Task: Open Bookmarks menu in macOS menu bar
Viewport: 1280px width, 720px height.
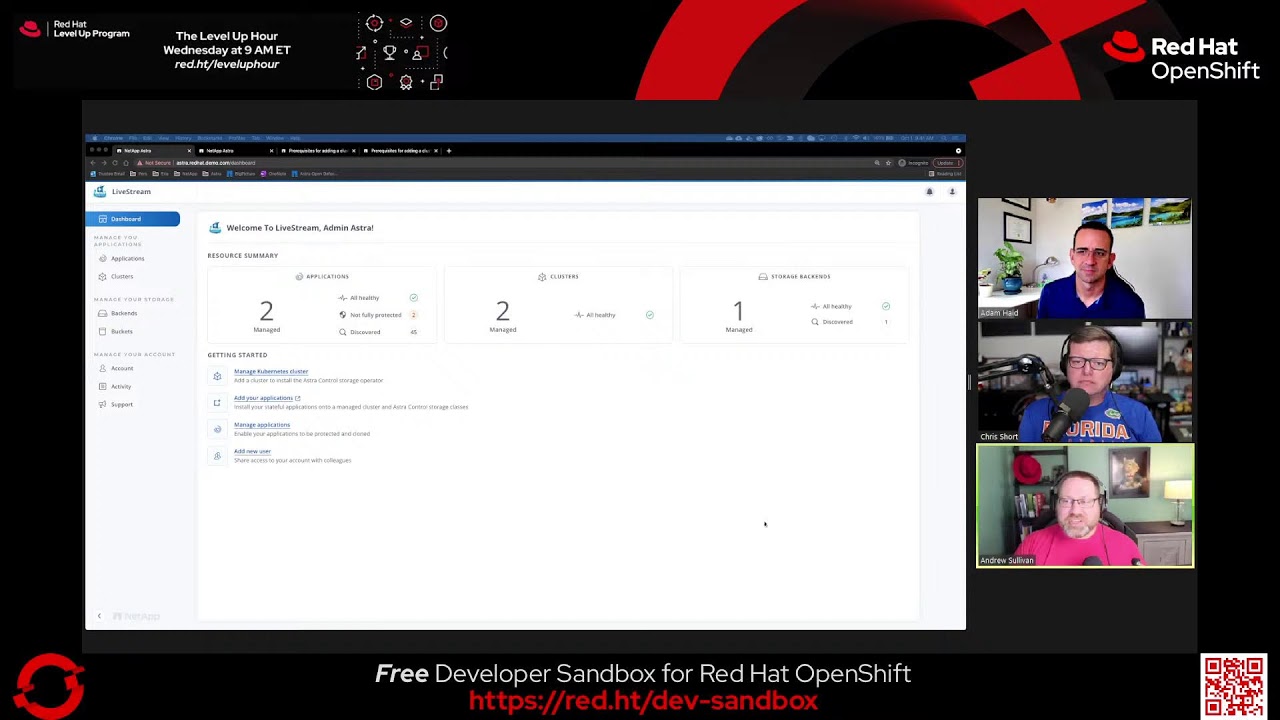Action: (210, 138)
